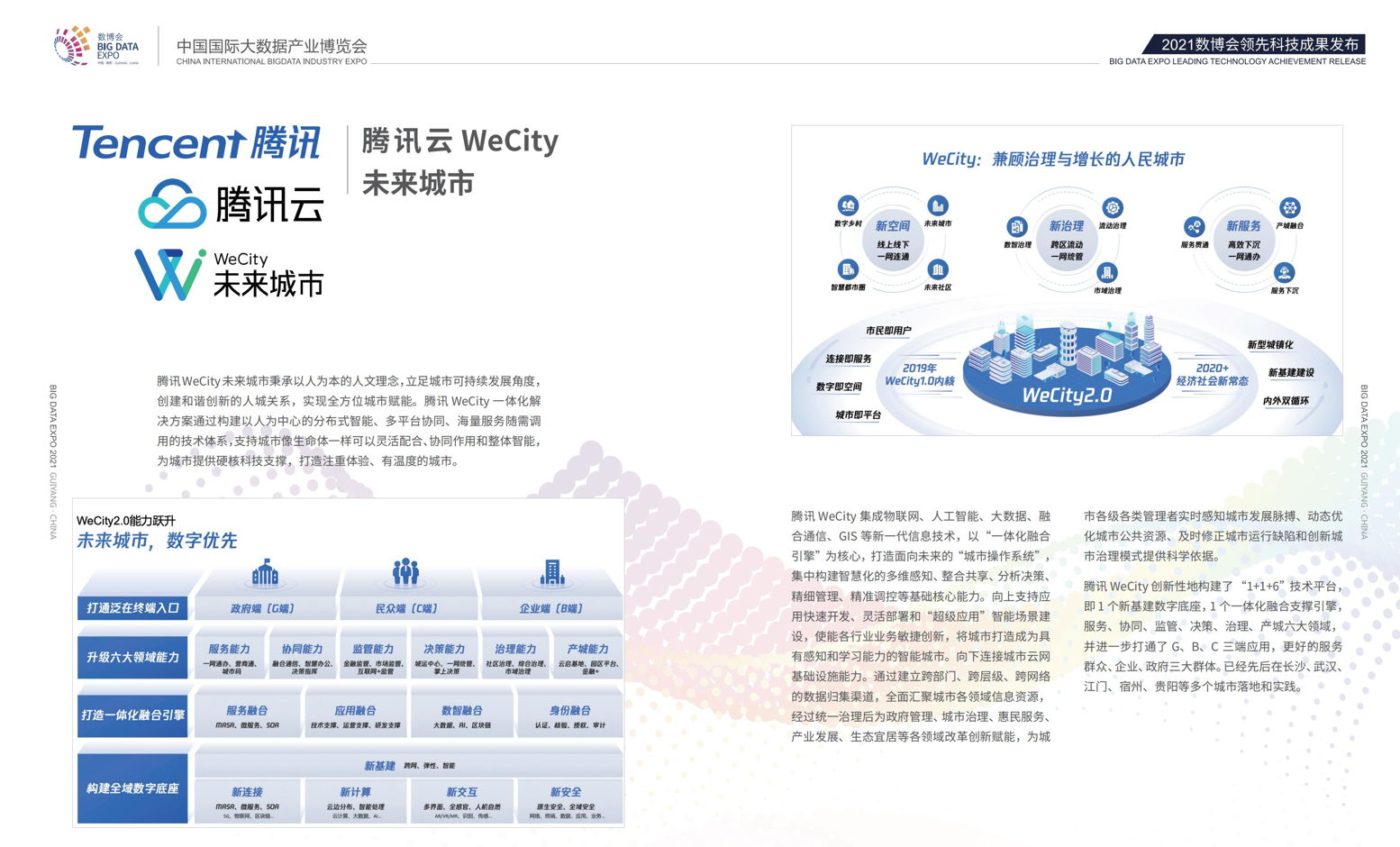
Task: Click the Big Data Expo logo
Action: click(96, 46)
